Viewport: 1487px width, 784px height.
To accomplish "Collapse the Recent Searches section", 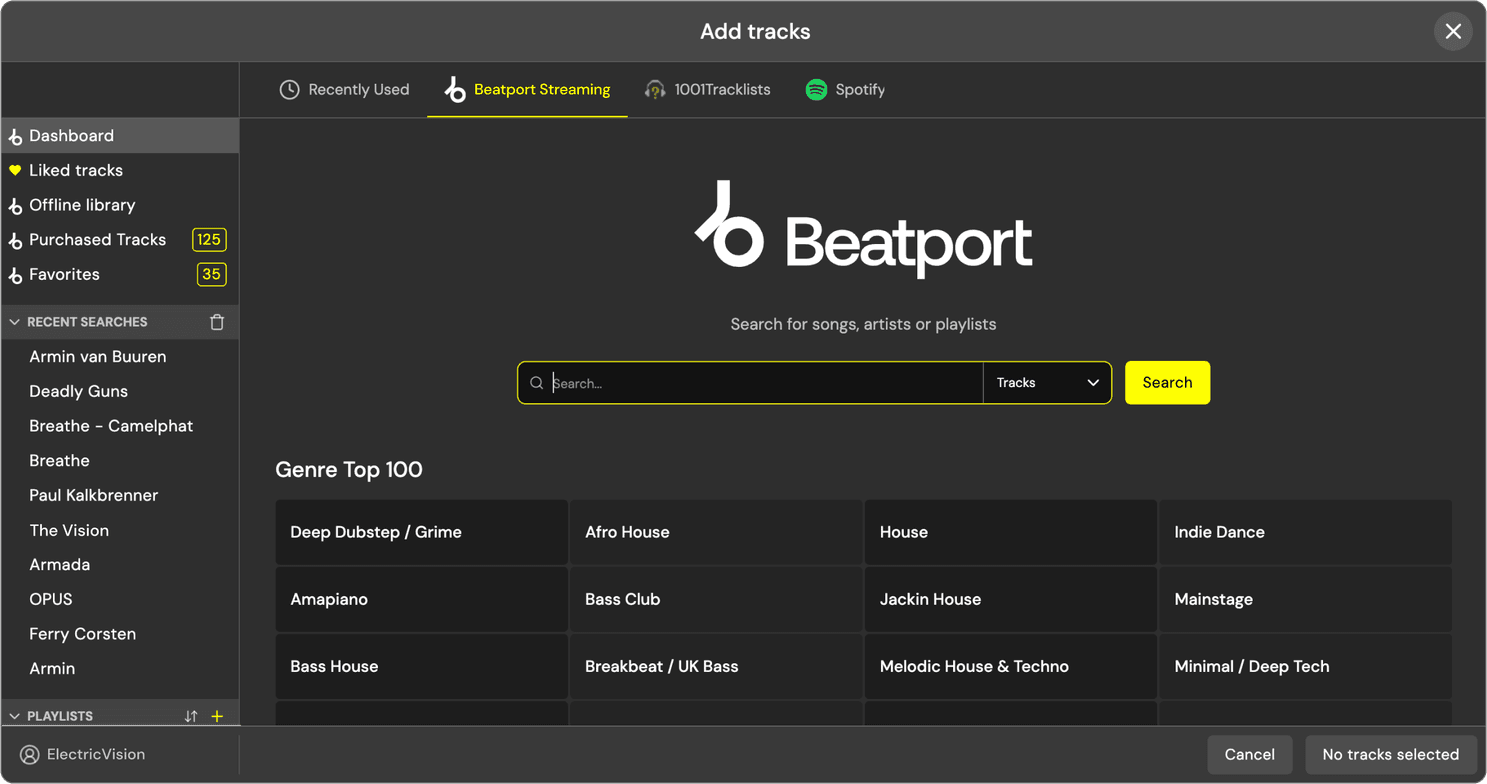I will click(13, 321).
